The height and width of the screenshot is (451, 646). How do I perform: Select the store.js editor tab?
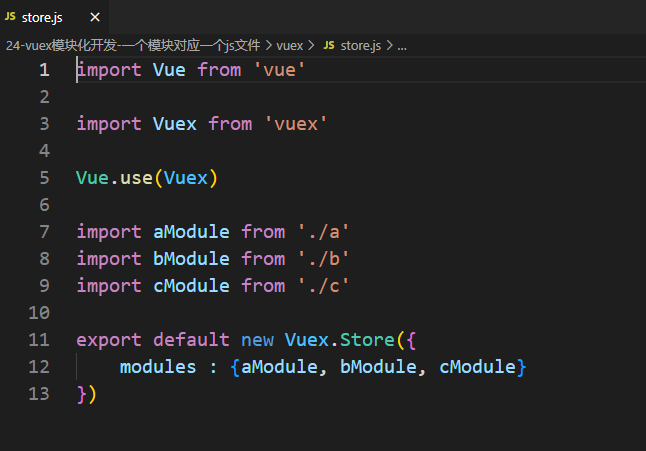coord(54,17)
